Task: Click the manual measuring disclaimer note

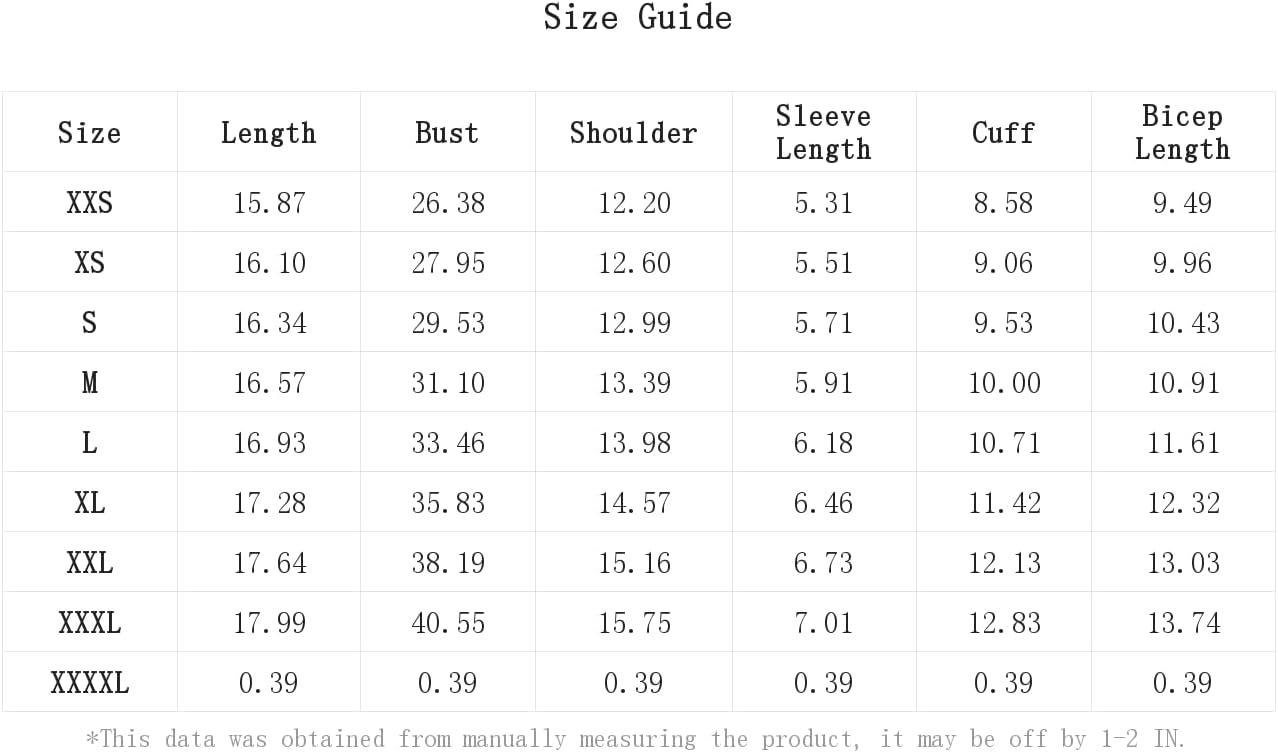Action: click(635, 739)
